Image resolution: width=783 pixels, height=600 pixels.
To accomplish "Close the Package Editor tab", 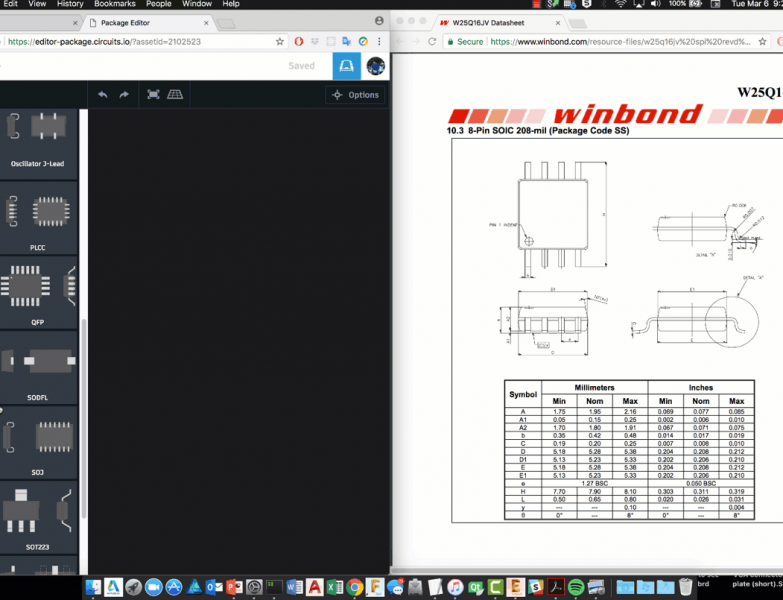I will click(x=206, y=23).
